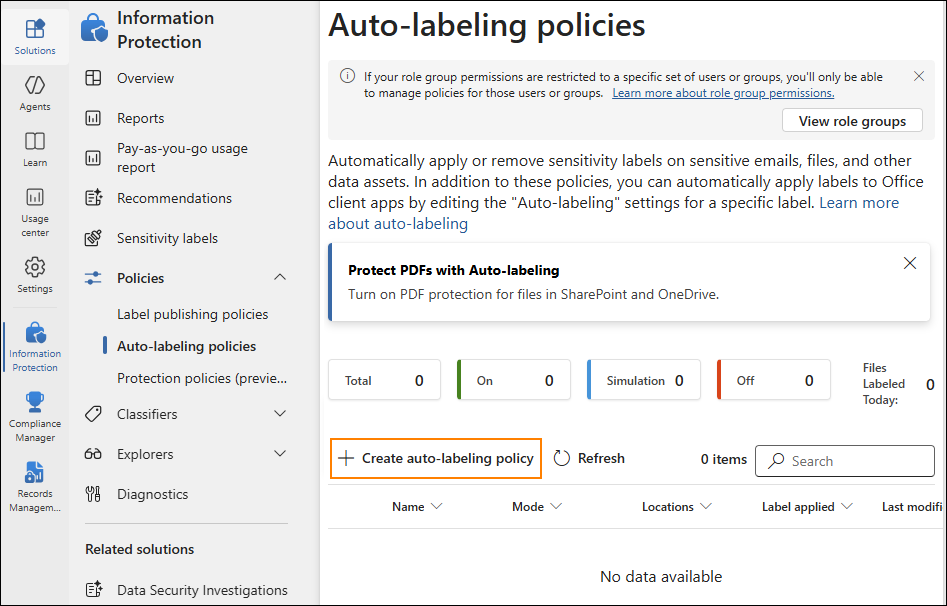Click the plus icon for creating policy
Screen dimensions: 947x606
pyautogui.click(x=346, y=458)
